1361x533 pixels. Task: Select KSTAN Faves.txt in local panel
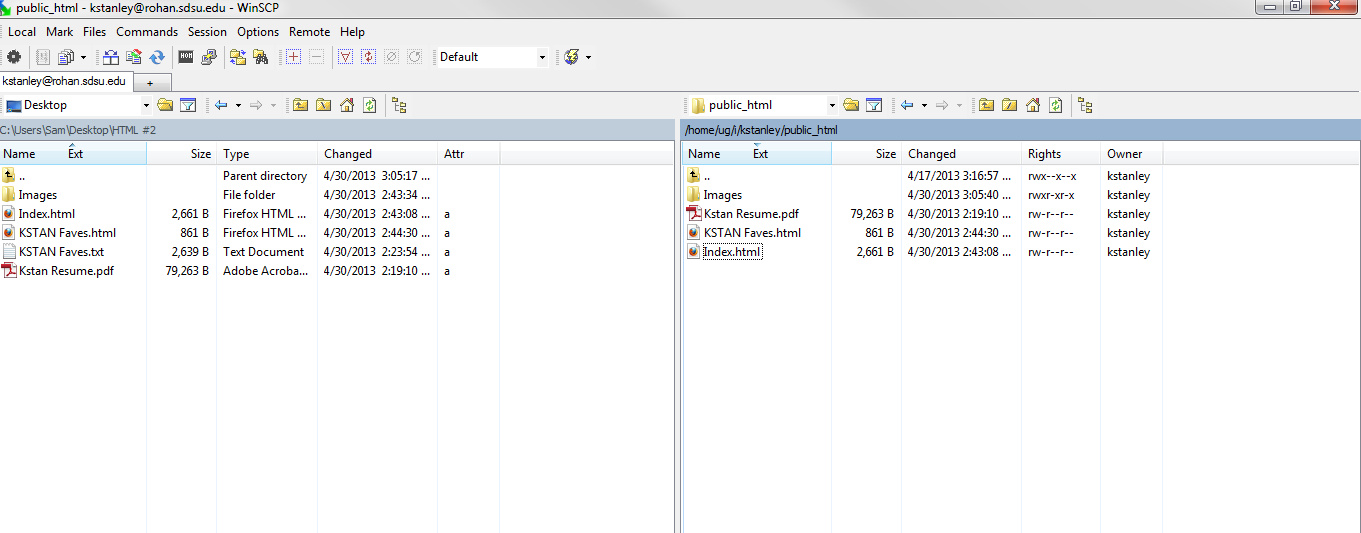click(x=61, y=252)
